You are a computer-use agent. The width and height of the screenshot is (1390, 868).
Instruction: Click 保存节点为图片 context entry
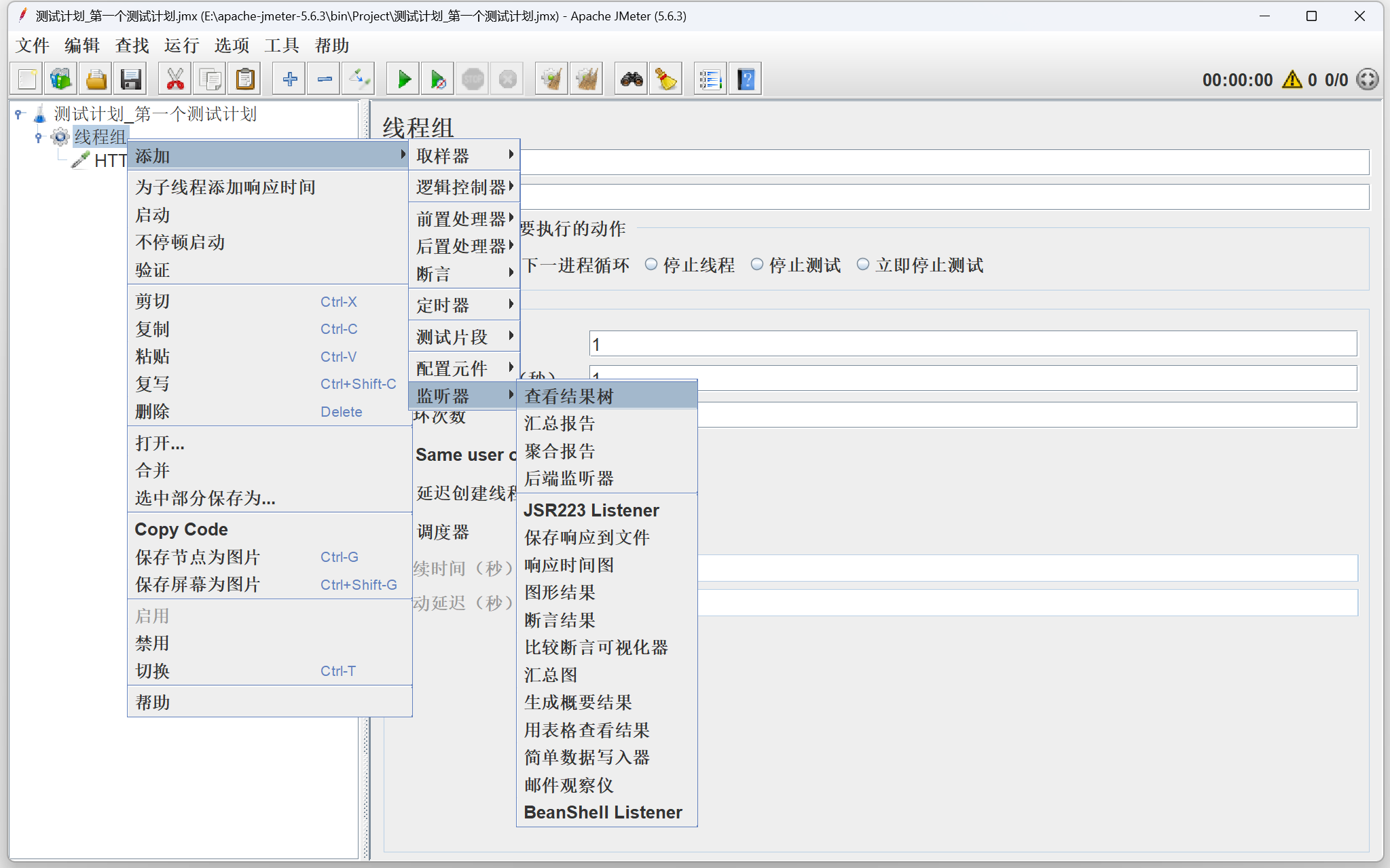point(269,556)
